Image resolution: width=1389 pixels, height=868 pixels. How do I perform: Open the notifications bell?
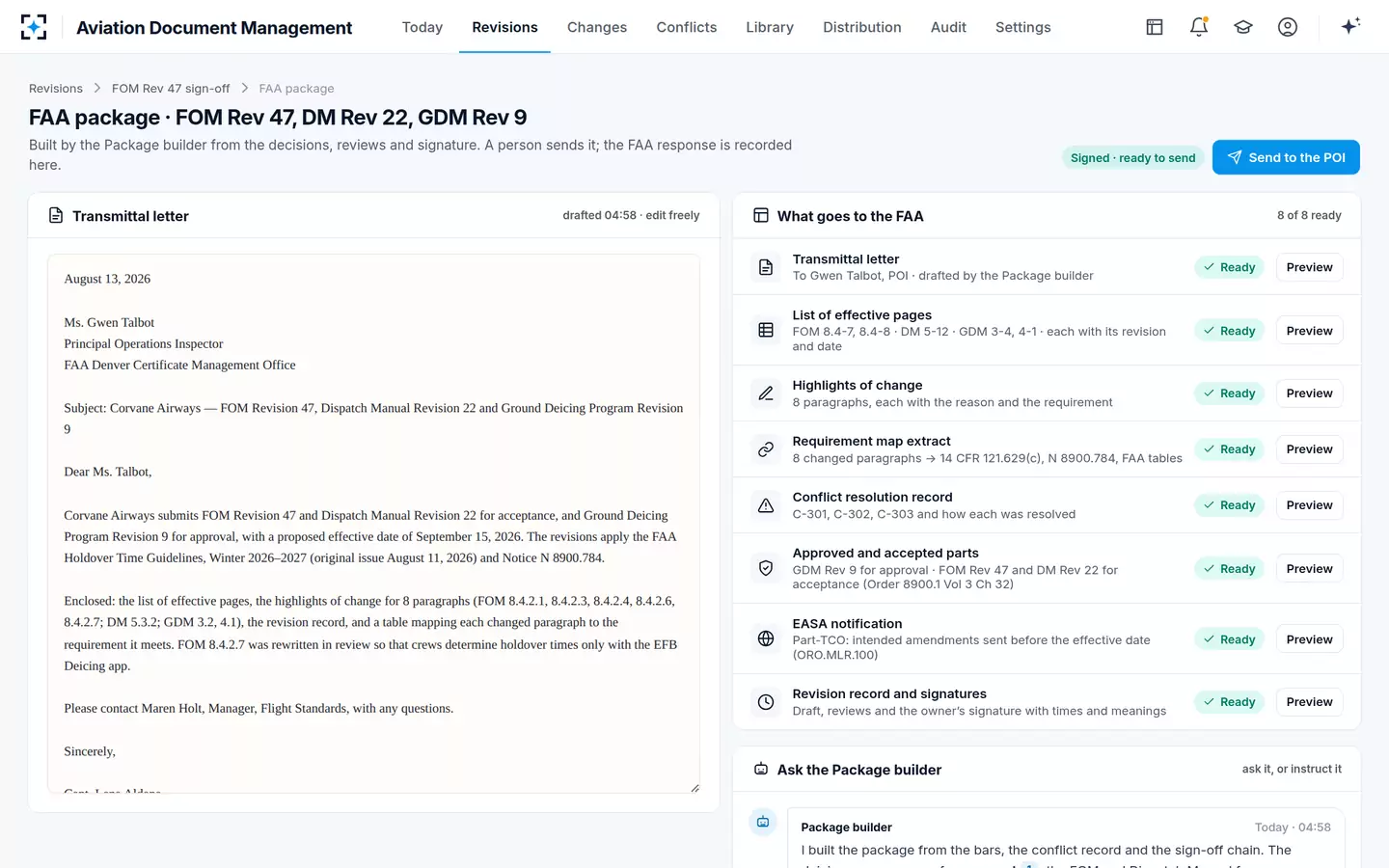[x=1199, y=27]
